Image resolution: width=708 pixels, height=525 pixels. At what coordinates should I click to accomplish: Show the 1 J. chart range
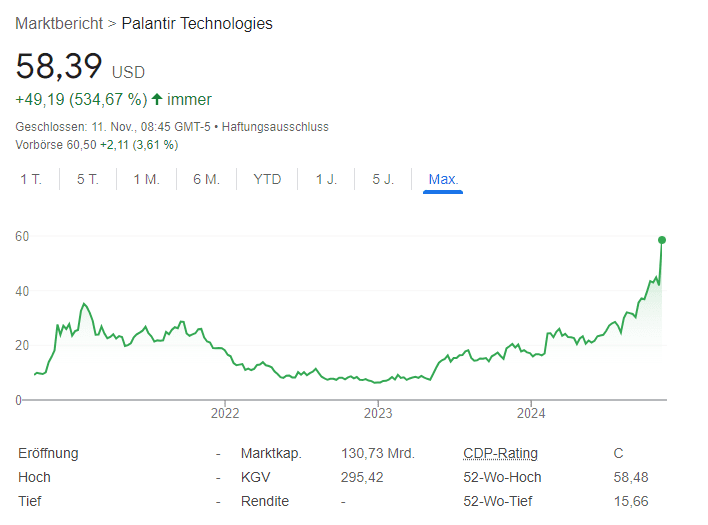coord(326,179)
